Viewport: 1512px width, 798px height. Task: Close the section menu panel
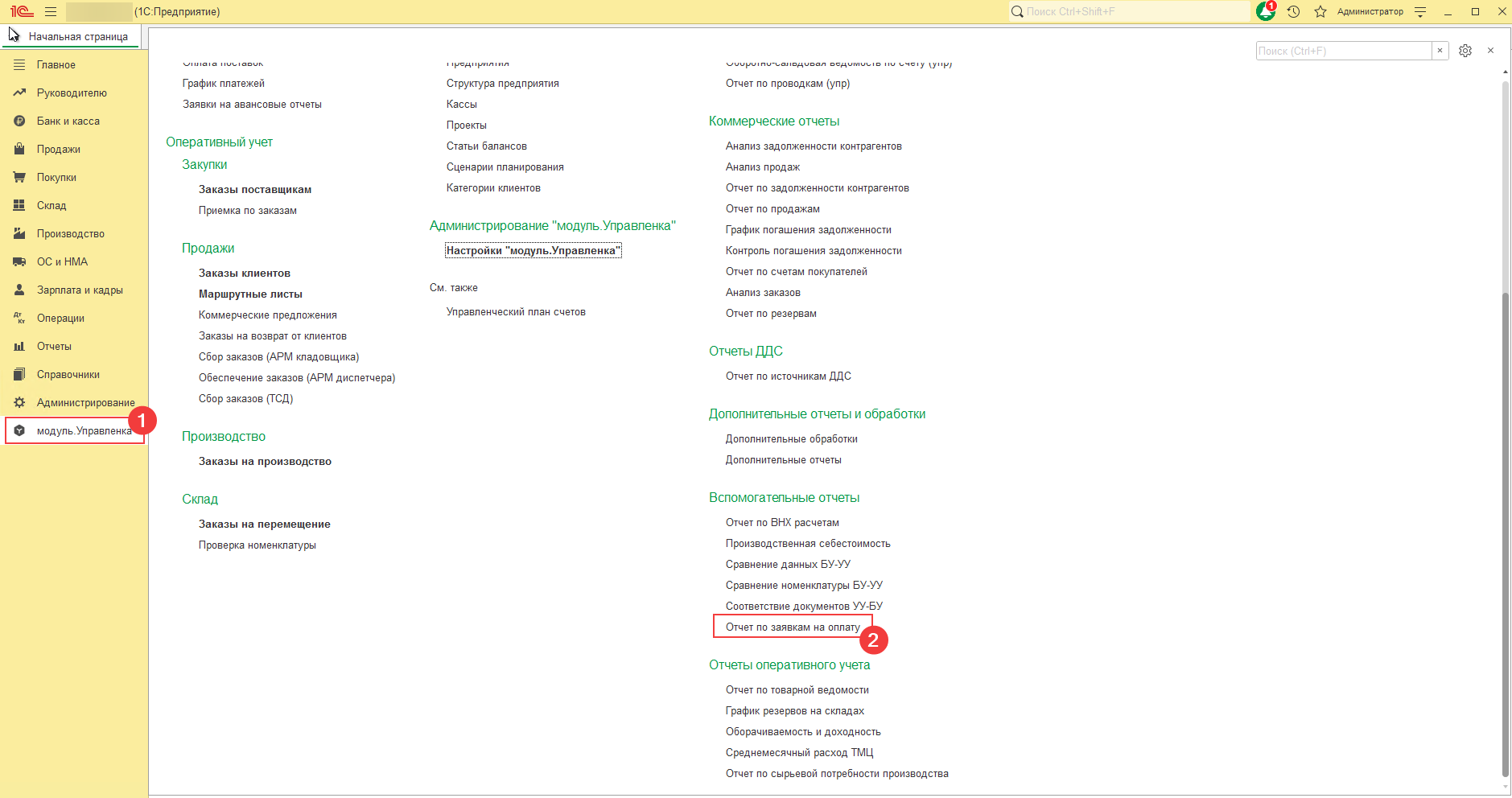coord(1490,51)
